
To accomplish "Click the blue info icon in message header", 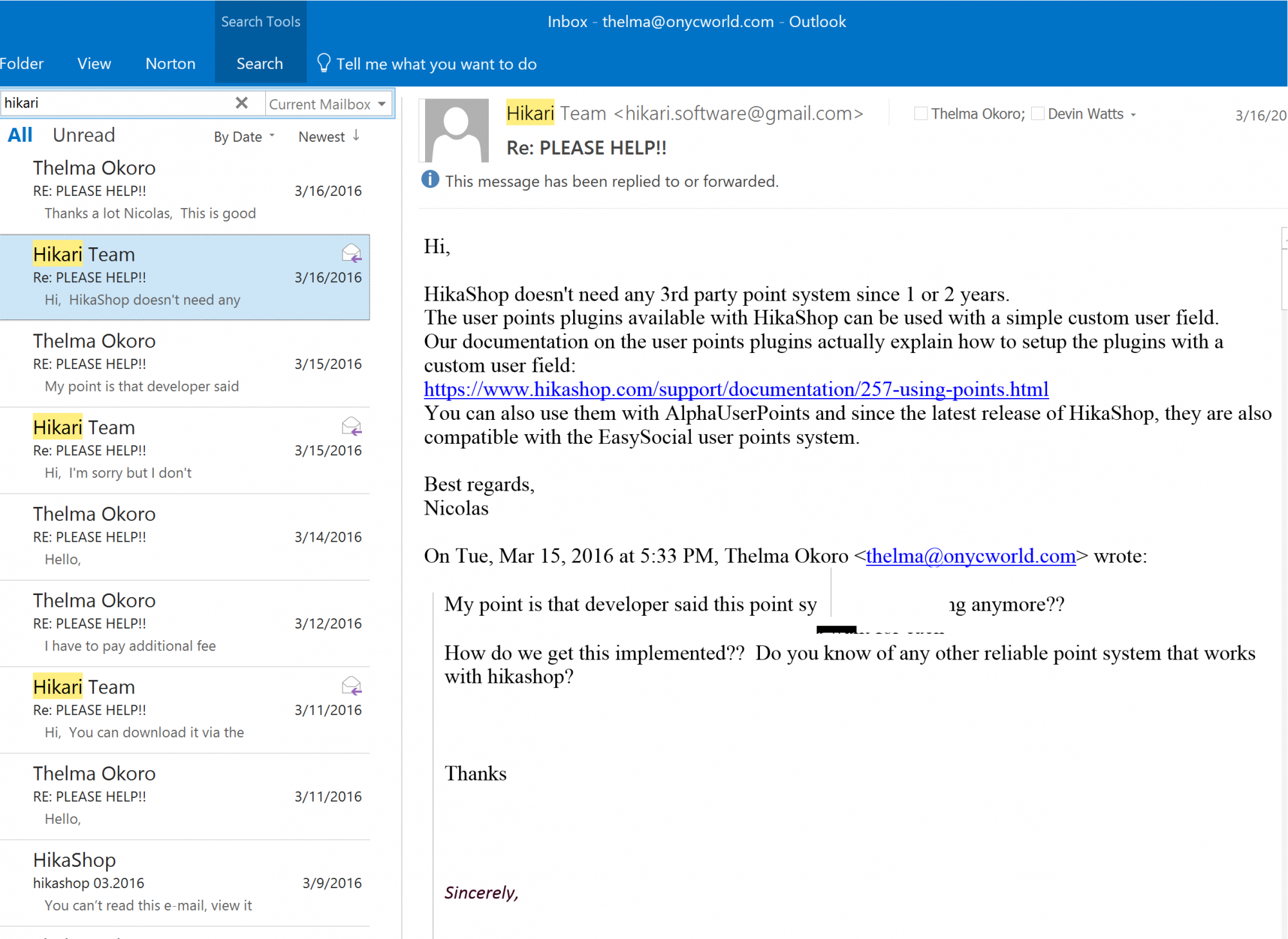I will pos(430,180).
